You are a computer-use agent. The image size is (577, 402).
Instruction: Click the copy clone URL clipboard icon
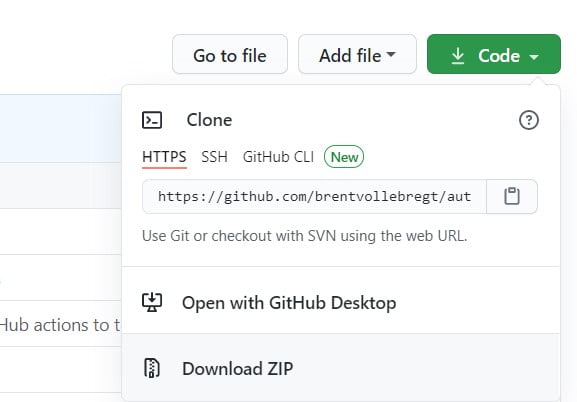(x=511, y=196)
